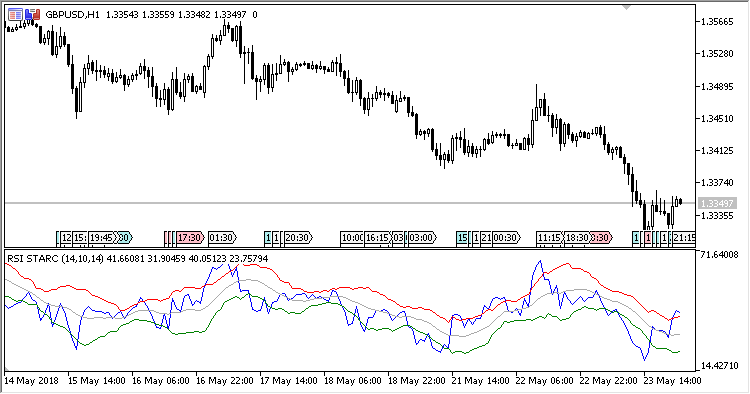Click the 18 May 22:00 time label
This screenshot has width=750, height=394.
[x=417, y=381]
